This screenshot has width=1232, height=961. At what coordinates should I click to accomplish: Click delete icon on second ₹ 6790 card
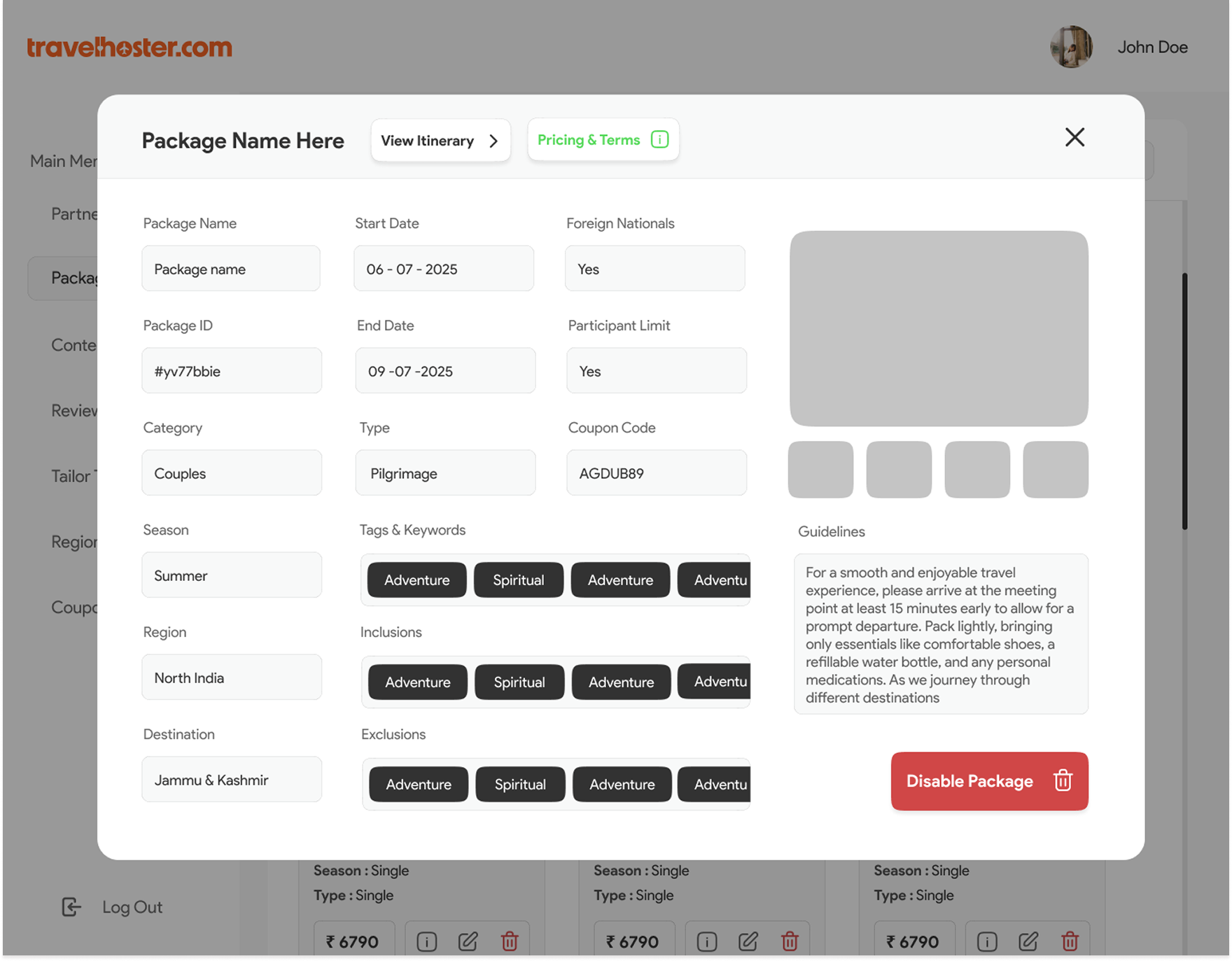click(x=790, y=942)
